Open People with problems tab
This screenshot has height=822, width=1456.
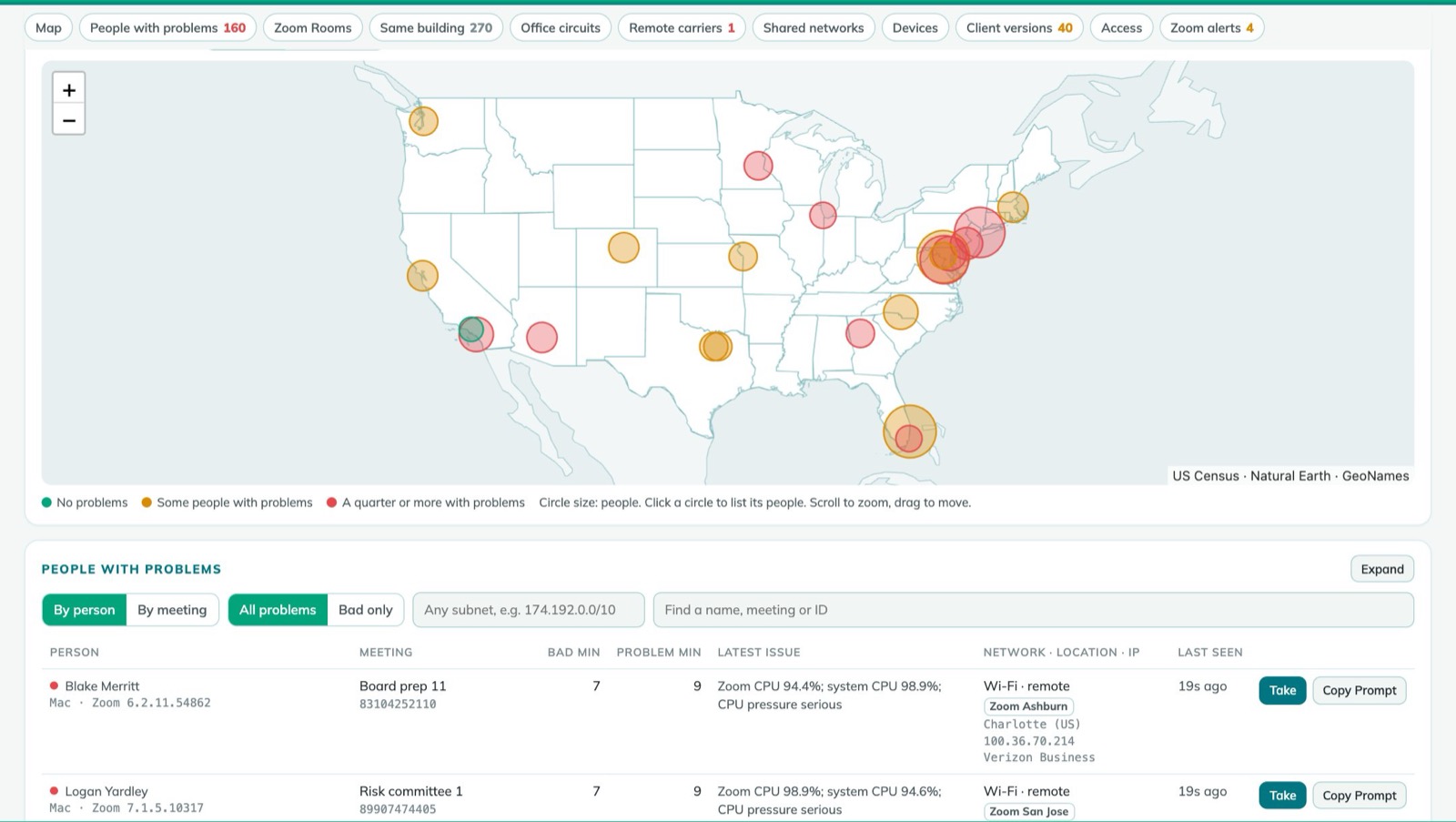[x=167, y=27]
